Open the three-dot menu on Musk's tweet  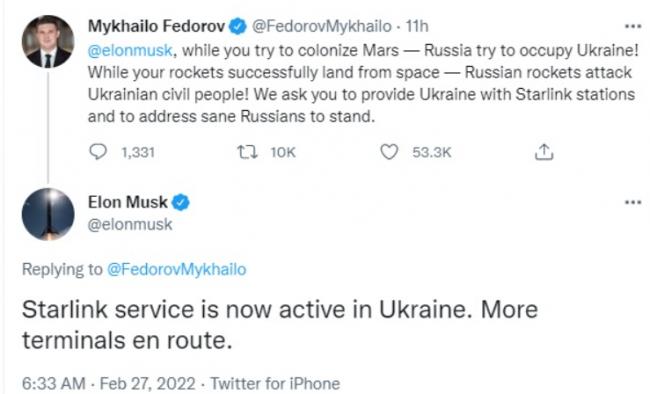633,202
